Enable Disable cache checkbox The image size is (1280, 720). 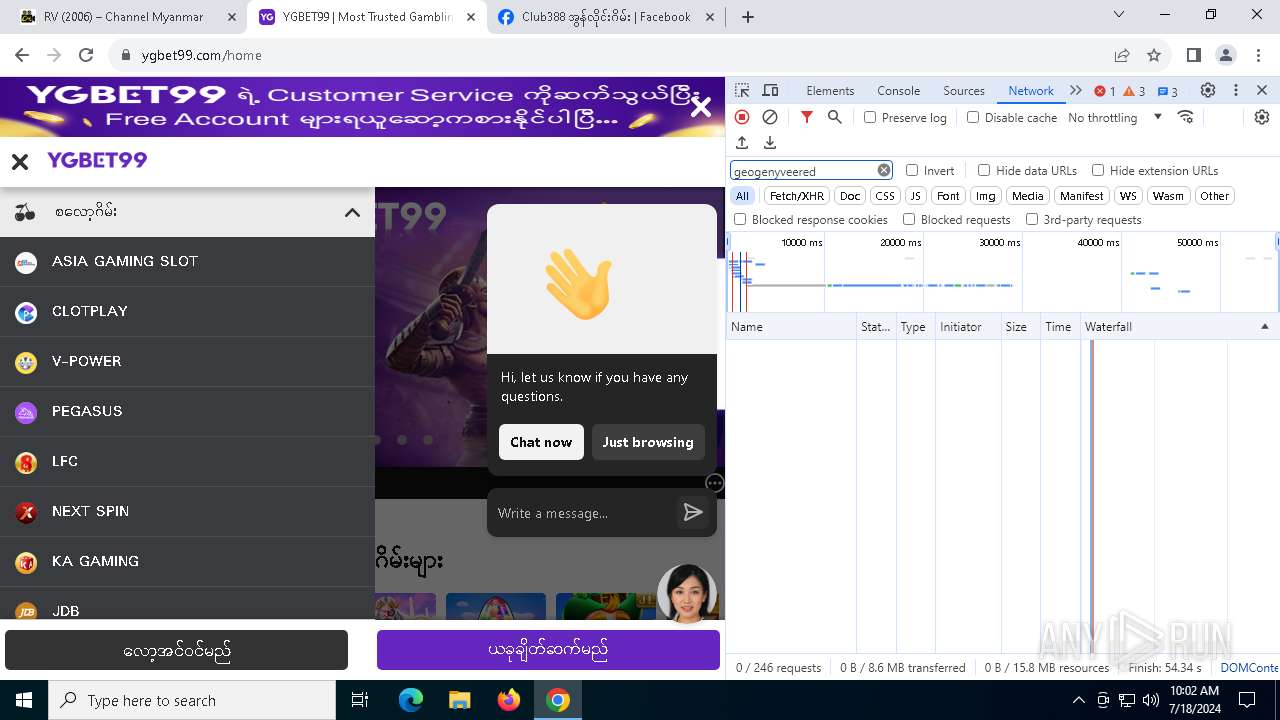973,117
